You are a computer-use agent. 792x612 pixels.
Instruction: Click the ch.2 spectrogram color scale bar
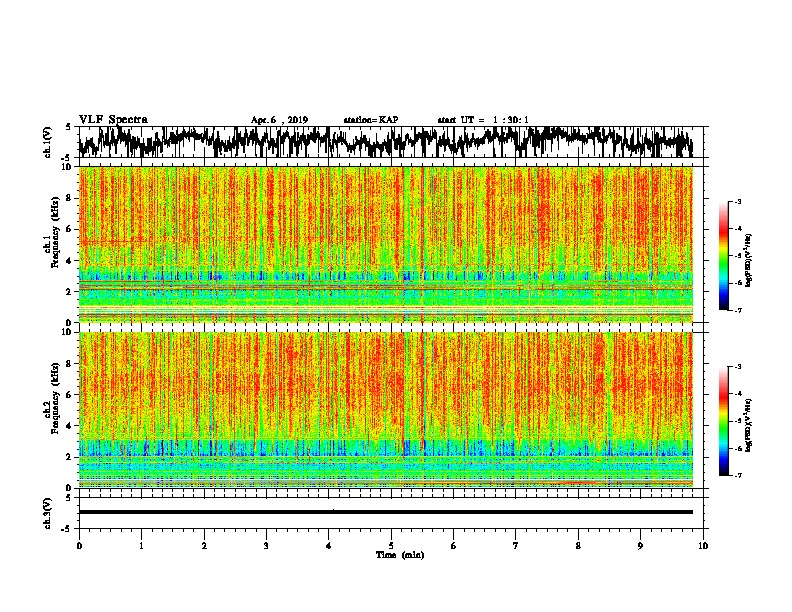pyautogui.click(x=724, y=421)
